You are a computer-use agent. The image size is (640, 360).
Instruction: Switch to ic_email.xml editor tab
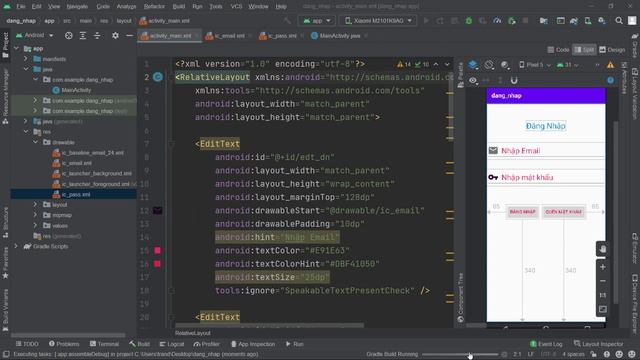226,36
